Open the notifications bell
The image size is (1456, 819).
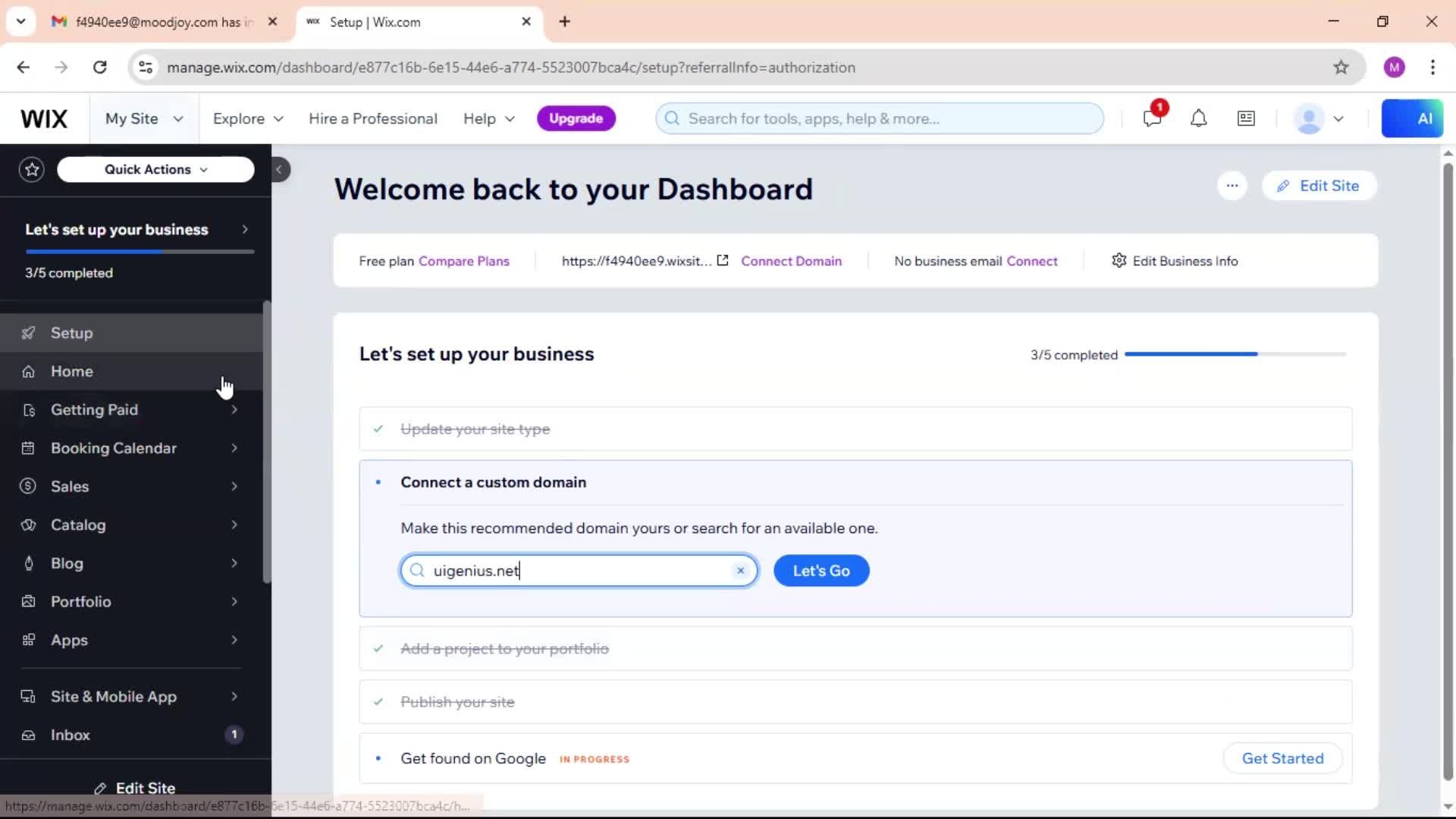[1198, 118]
